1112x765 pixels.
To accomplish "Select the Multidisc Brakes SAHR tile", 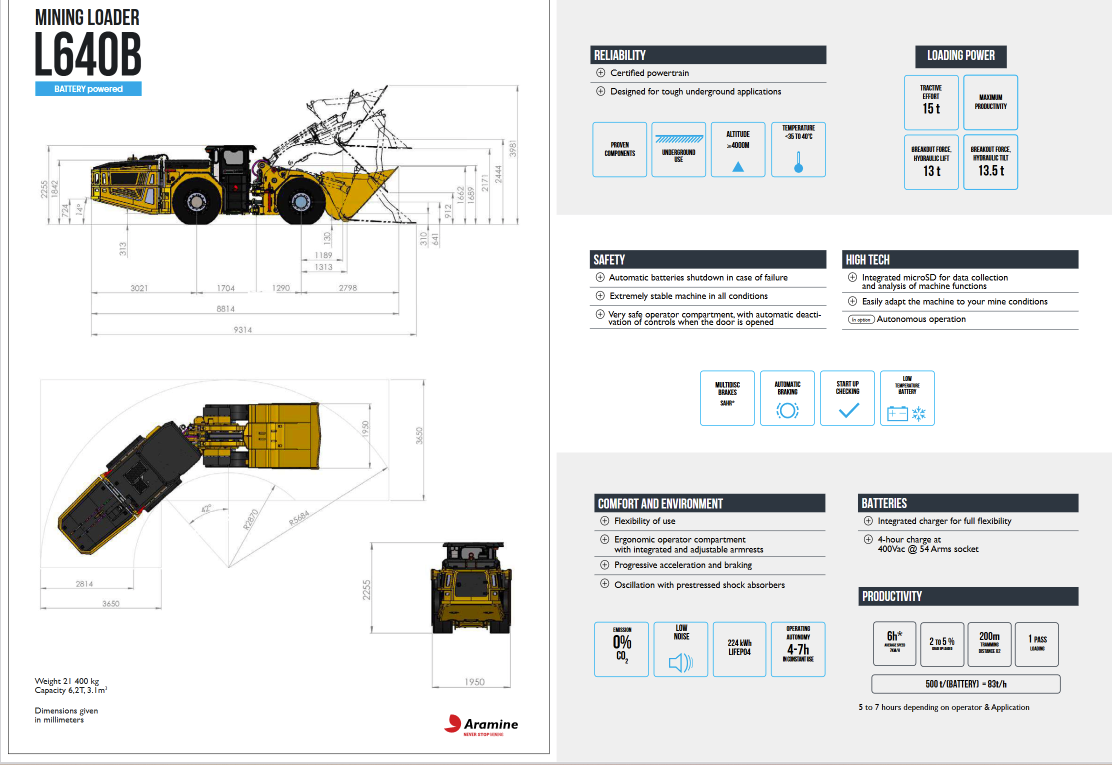I will tap(727, 398).
